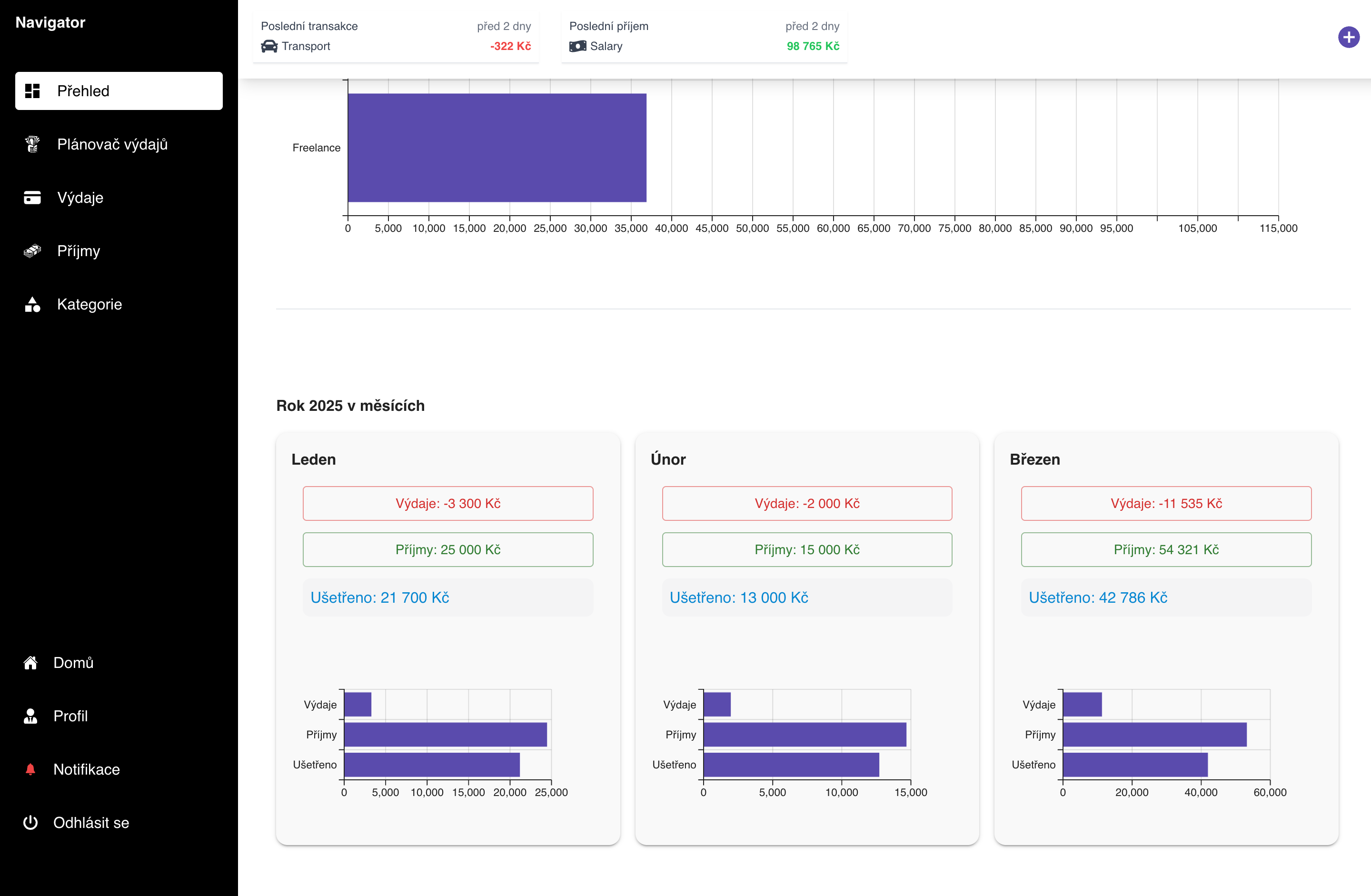Click the Příjmy cash stack icon
The width and height of the screenshot is (1371, 896).
coord(32,250)
